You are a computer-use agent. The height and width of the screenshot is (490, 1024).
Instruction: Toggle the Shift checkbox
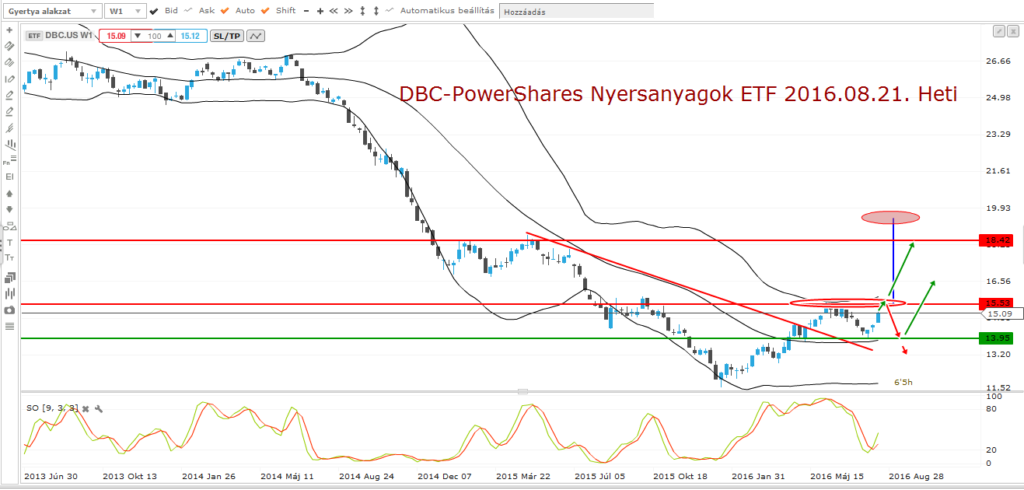point(265,11)
